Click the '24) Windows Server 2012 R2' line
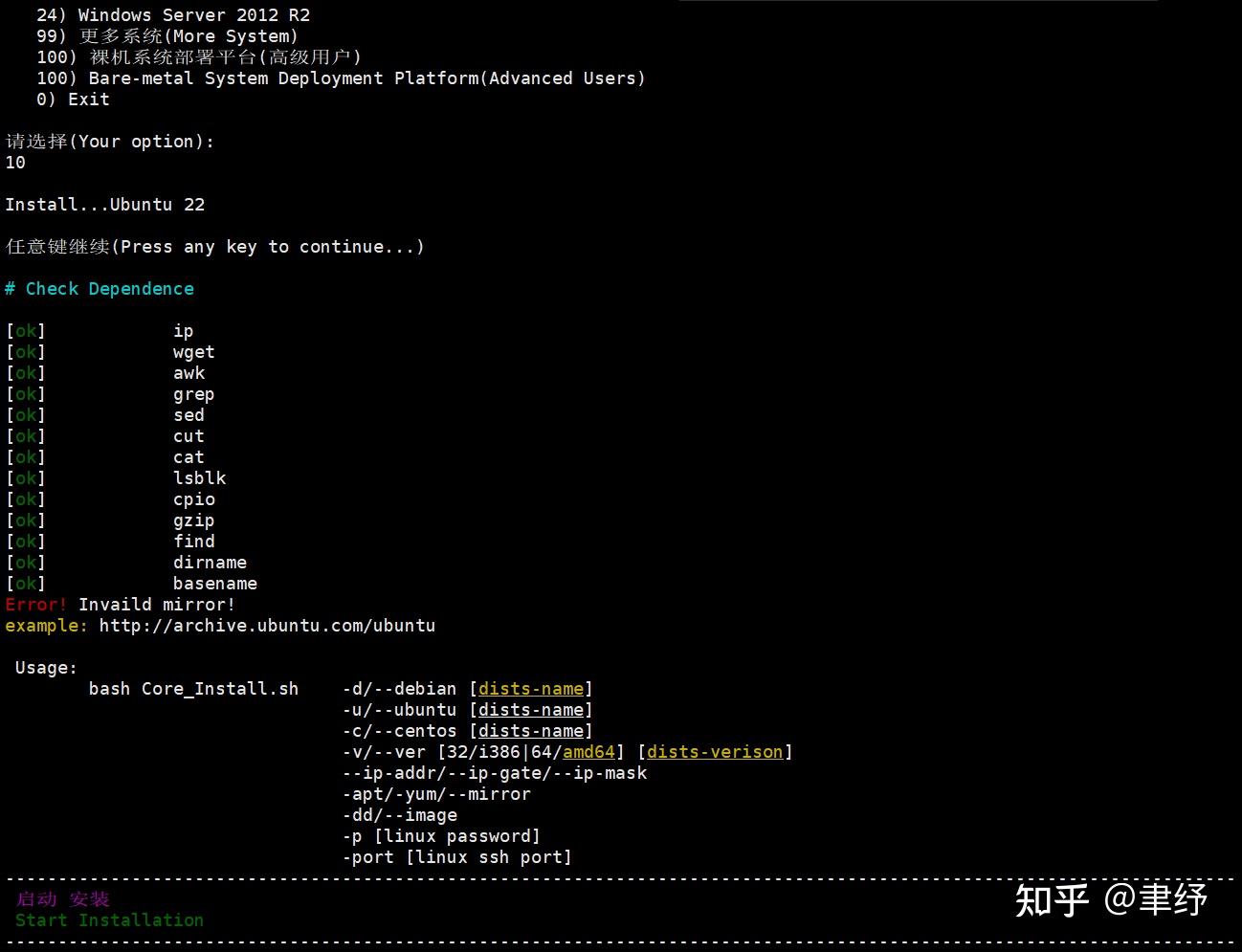 tap(173, 15)
